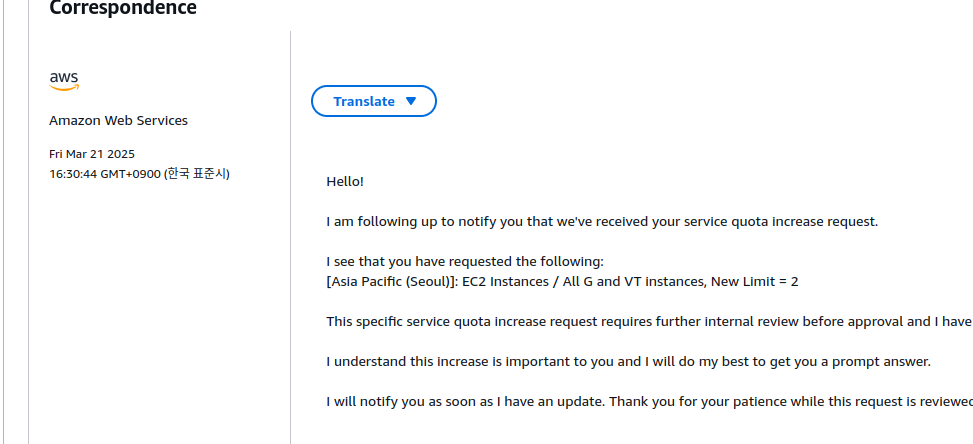Click the AWS logo icon

click(65, 81)
